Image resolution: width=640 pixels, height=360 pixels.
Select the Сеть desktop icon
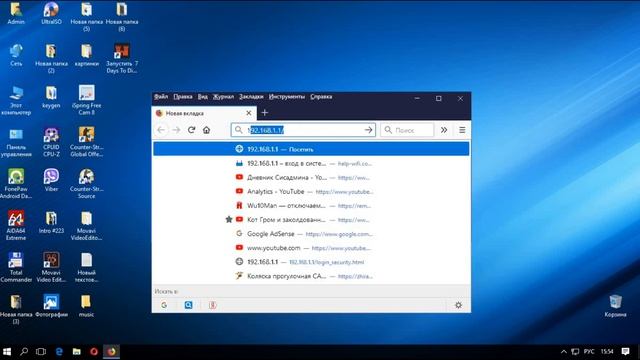16,55
